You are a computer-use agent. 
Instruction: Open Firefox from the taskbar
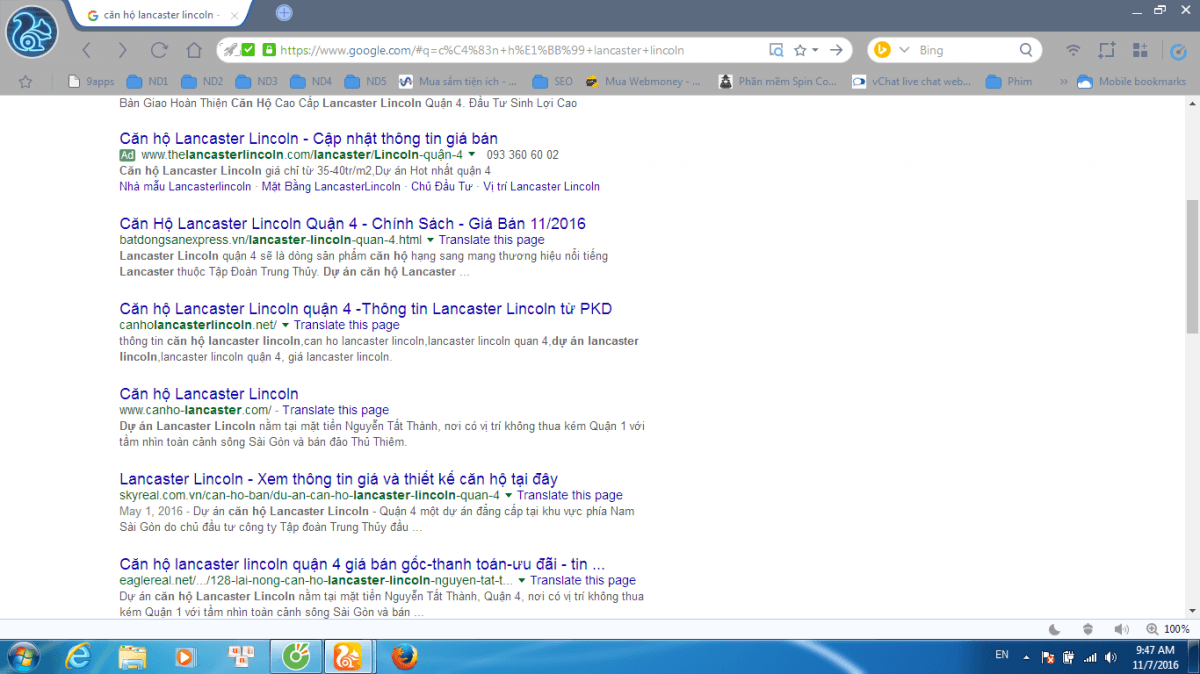tap(403, 656)
